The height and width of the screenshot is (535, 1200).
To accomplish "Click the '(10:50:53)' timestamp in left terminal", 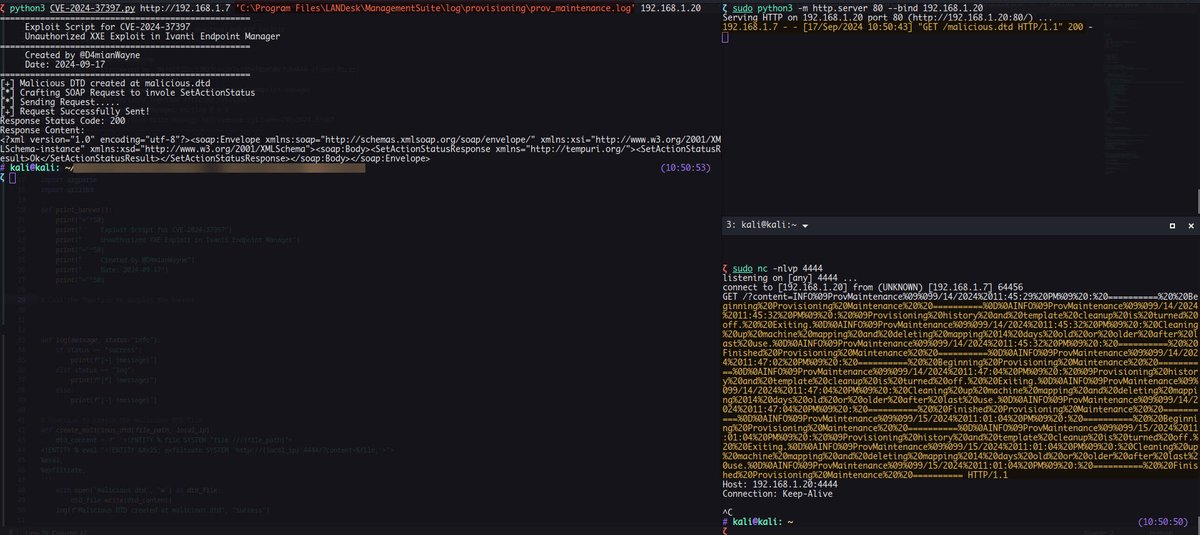I will pyautogui.click(x=688, y=168).
